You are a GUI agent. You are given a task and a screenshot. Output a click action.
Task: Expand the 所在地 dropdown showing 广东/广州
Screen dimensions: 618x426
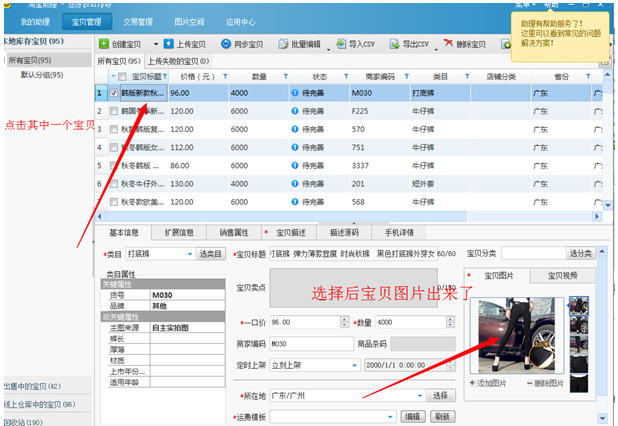(420, 396)
